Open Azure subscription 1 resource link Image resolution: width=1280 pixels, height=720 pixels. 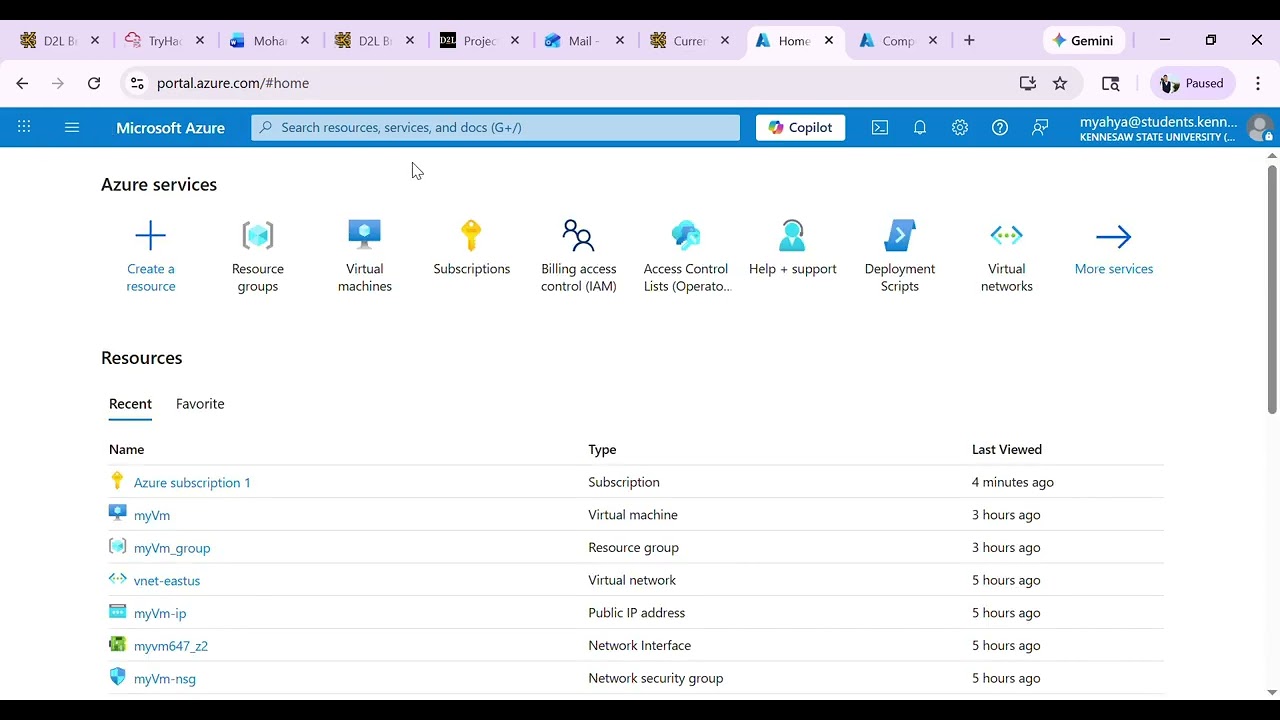(x=192, y=482)
